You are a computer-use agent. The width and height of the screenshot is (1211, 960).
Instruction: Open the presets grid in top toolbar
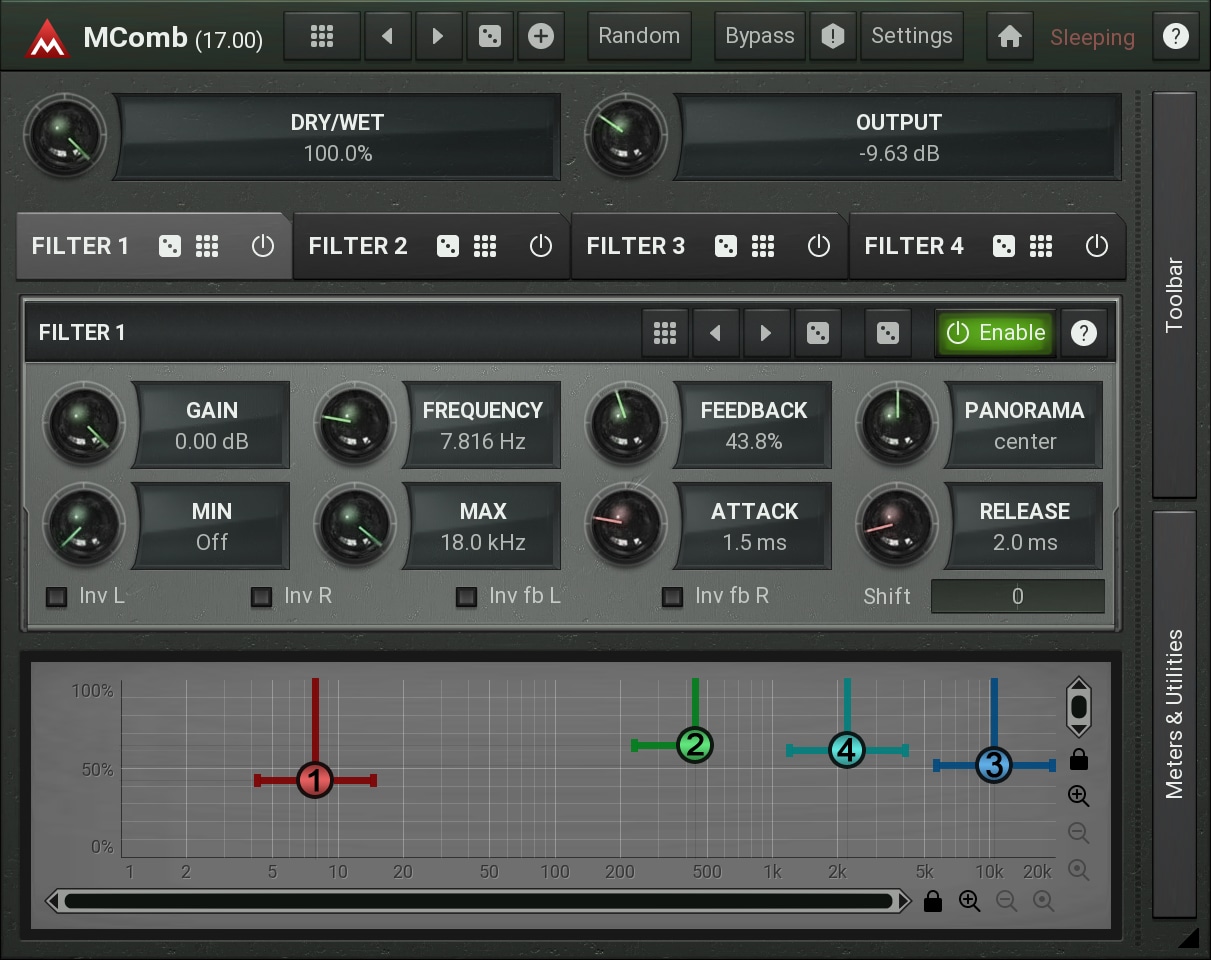[321, 37]
